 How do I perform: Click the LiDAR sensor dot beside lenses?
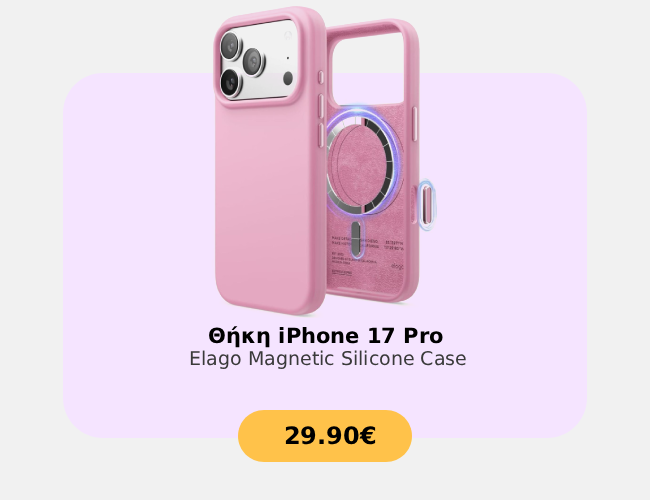tap(288, 78)
